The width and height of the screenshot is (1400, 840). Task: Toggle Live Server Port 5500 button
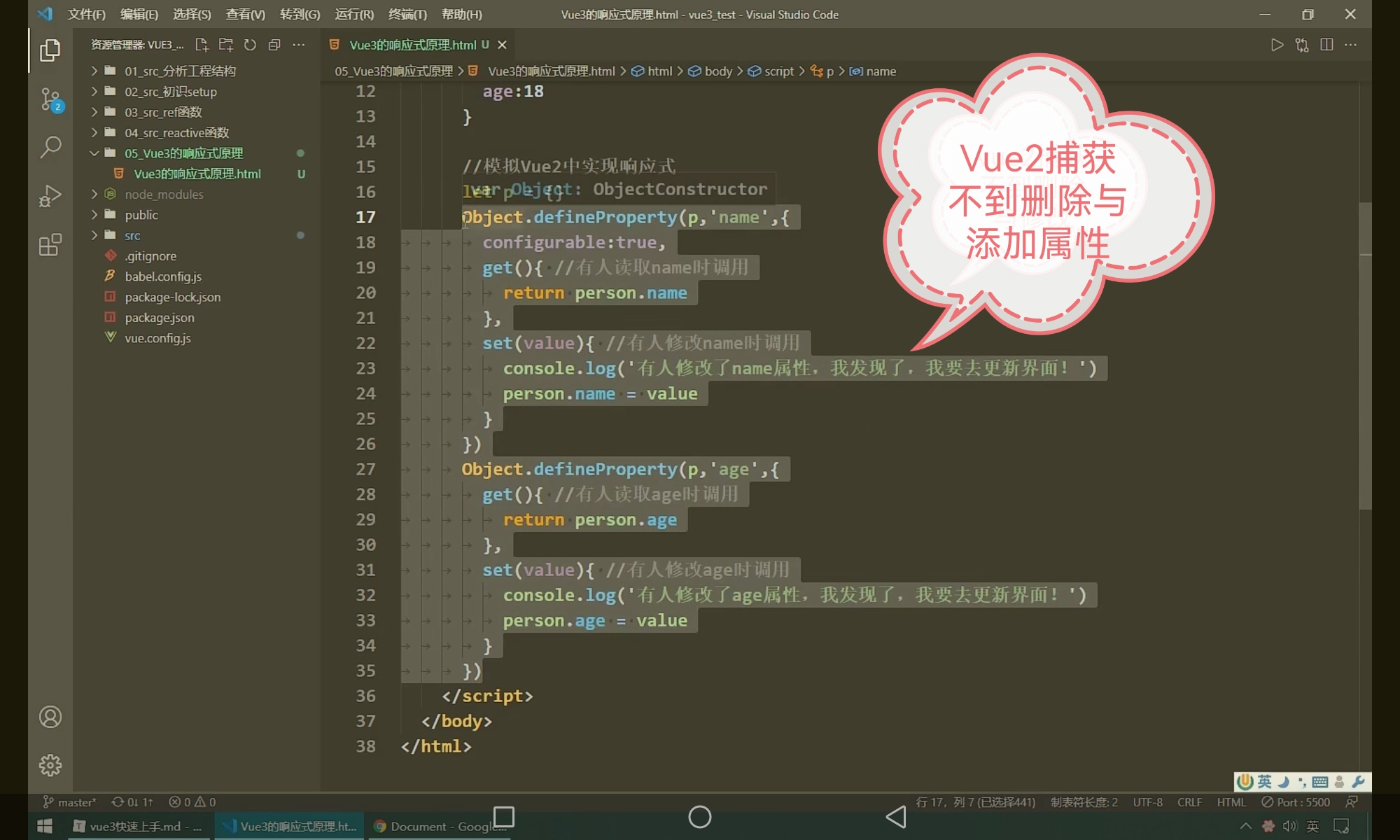coord(1296,802)
